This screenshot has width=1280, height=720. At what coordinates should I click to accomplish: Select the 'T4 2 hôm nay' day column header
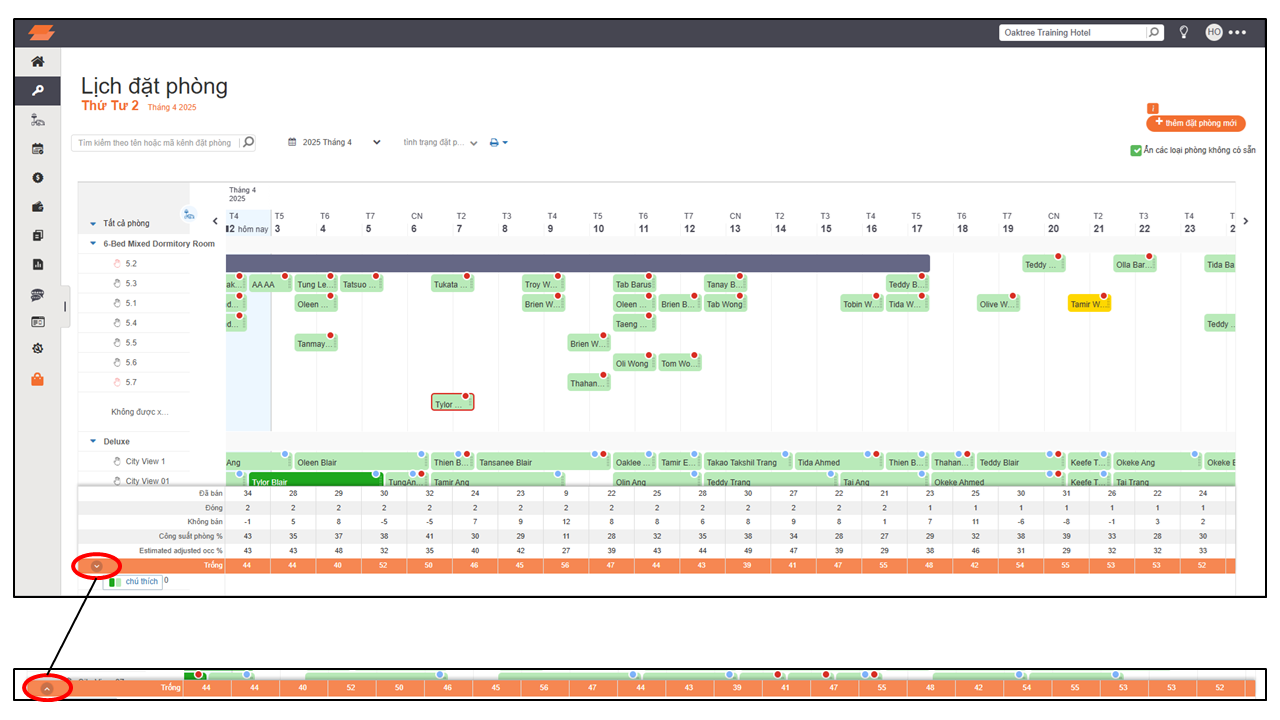[x=248, y=222]
